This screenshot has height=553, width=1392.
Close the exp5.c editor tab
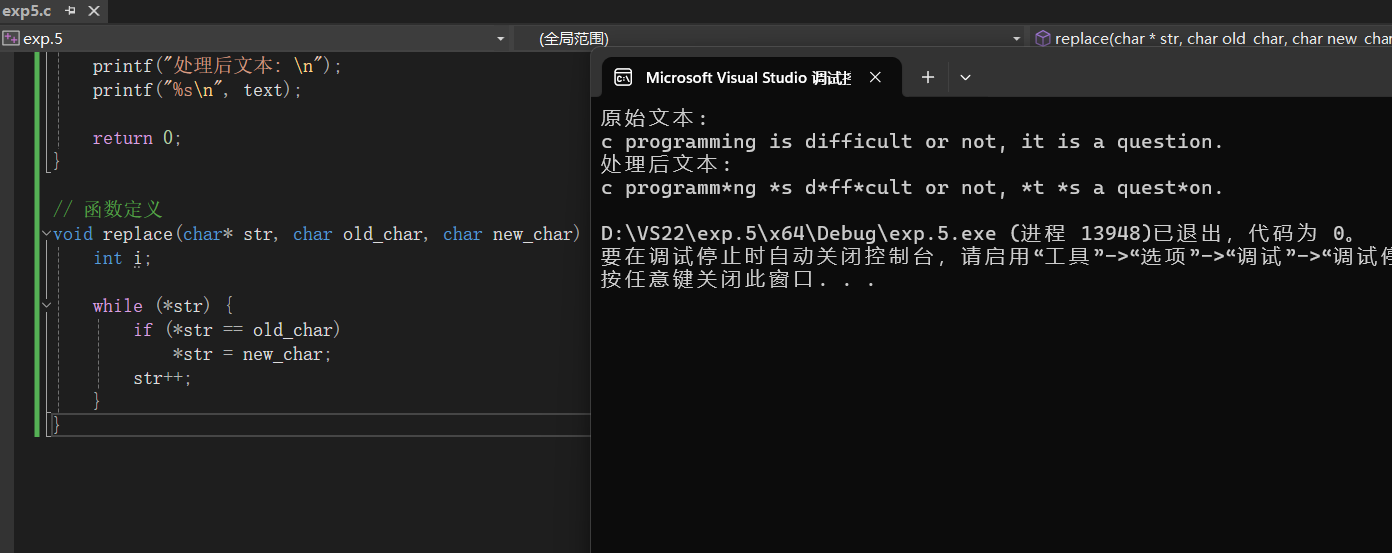point(94,11)
